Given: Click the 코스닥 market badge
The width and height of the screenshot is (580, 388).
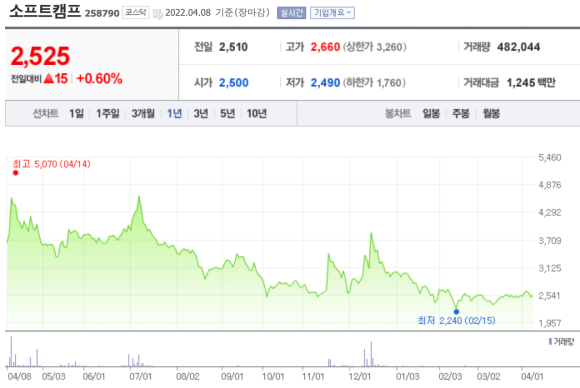Looking at the screenshot, I should 136,13.
